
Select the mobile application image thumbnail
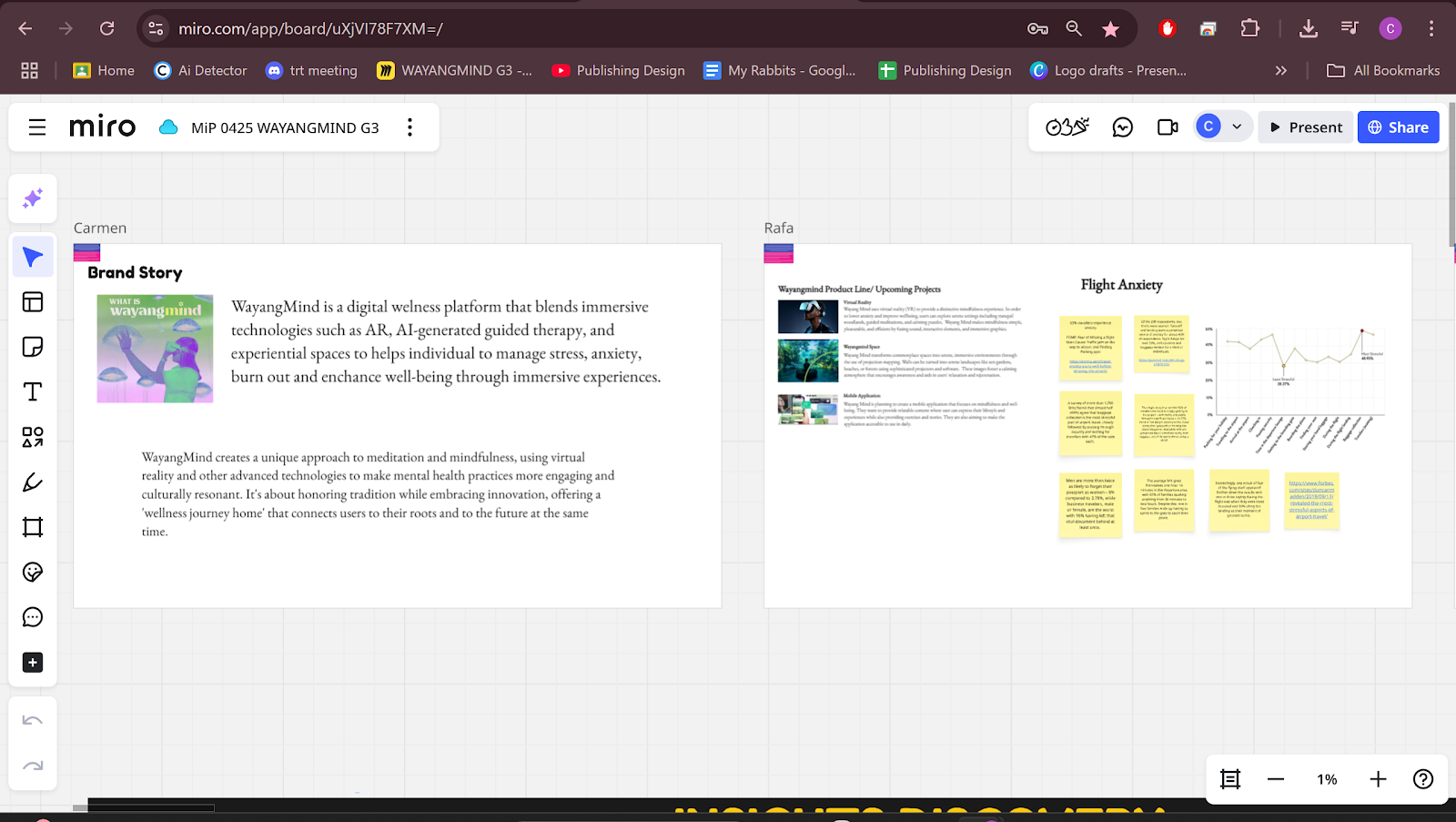tap(808, 410)
